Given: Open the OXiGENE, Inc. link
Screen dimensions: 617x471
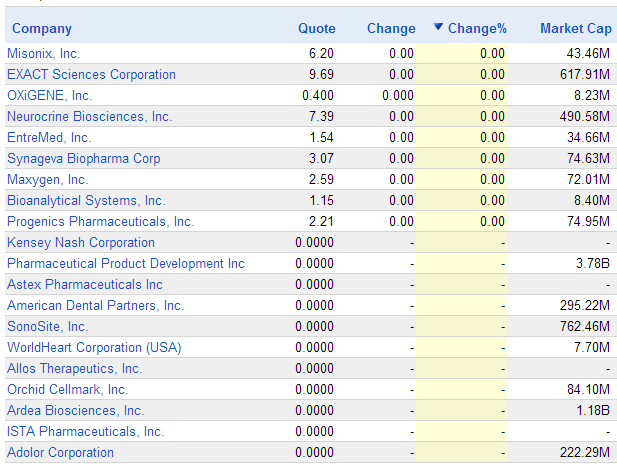Looking at the screenshot, I should point(50,96).
